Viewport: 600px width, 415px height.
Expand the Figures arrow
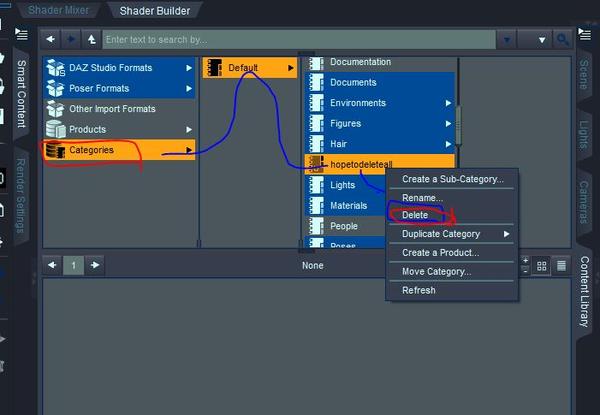(448, 124)
